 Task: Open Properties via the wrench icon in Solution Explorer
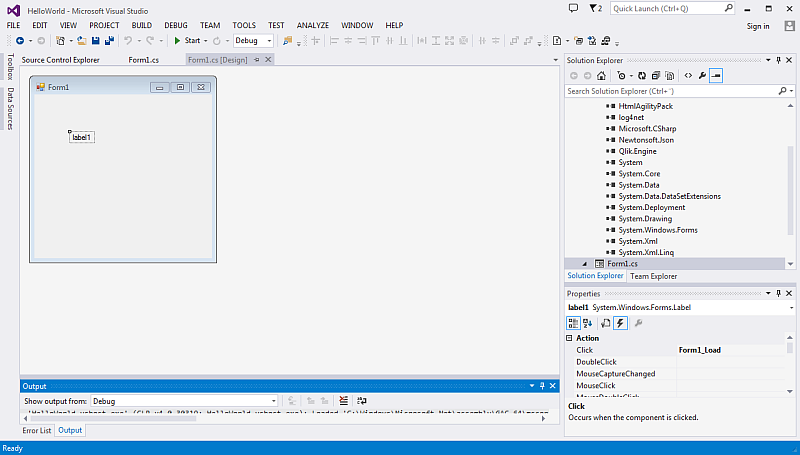[703, 75]
